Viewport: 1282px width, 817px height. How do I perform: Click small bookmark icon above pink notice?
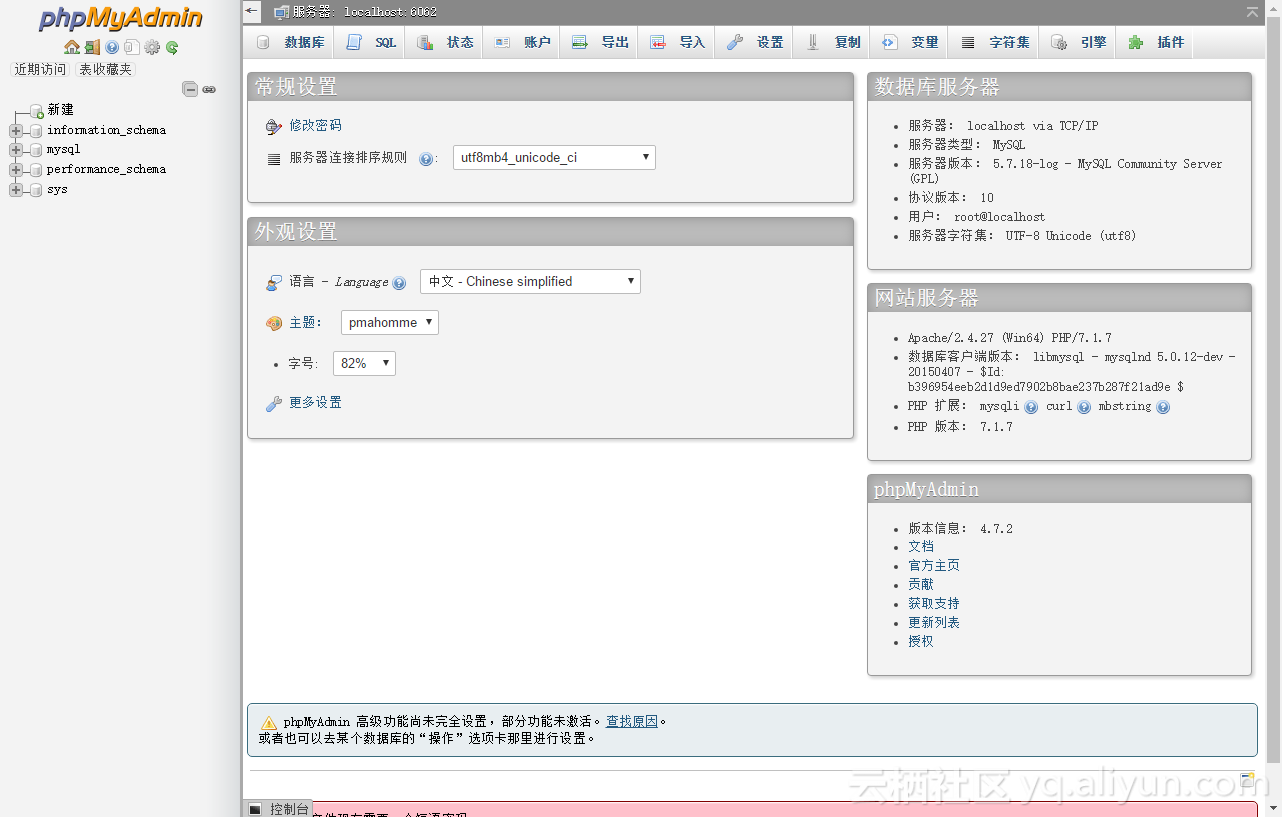(1247, 779)
